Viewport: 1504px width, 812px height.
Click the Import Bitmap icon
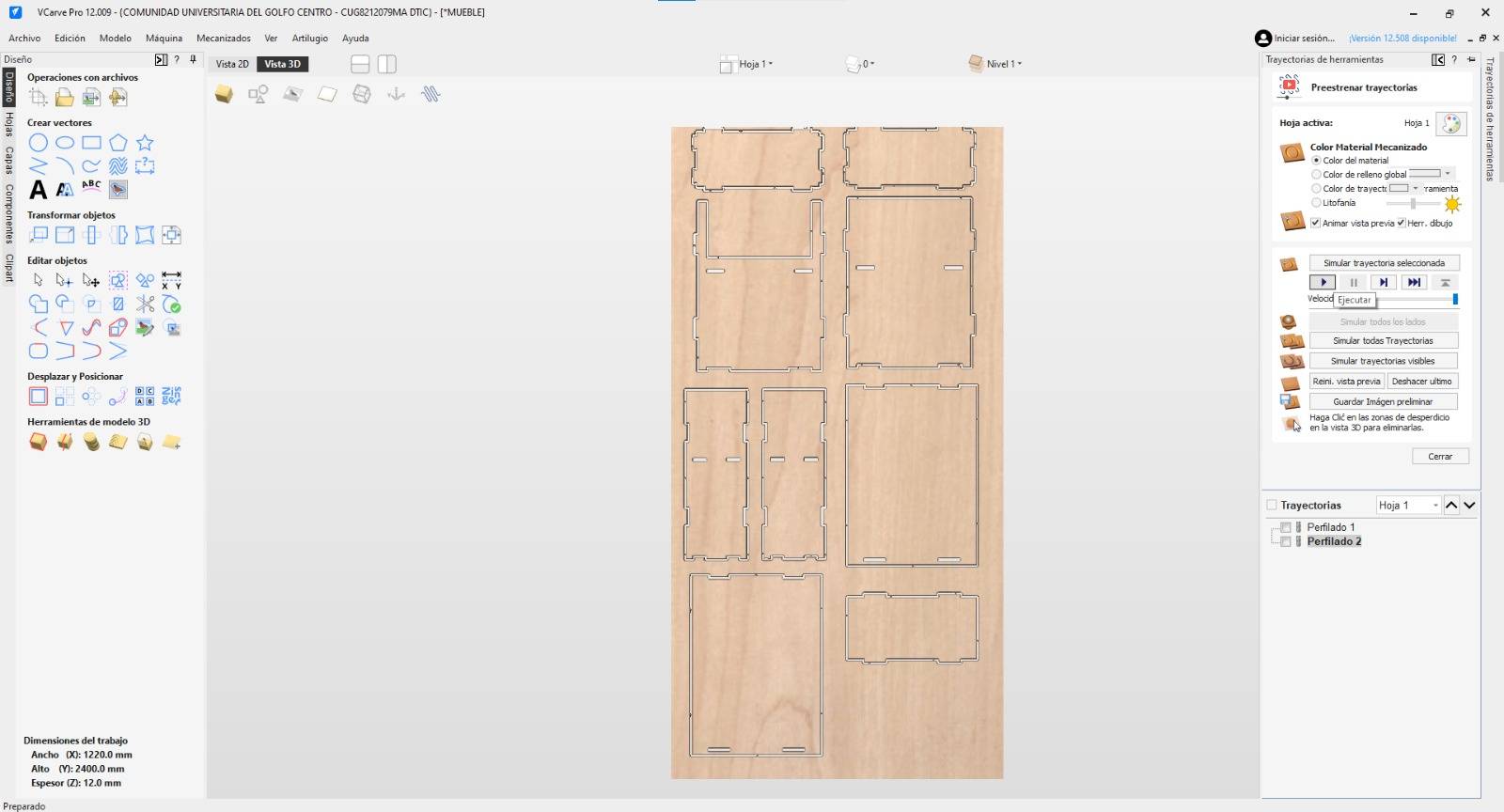coord(91,97)
